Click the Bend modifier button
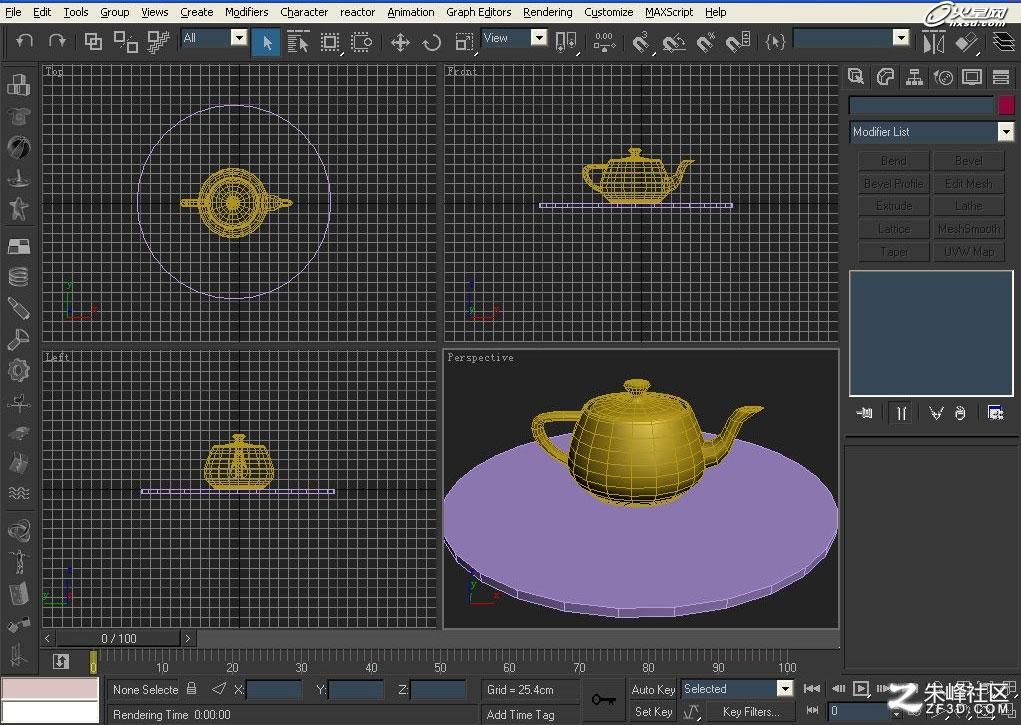This screenshot has width=1021, height=725. 893,160
